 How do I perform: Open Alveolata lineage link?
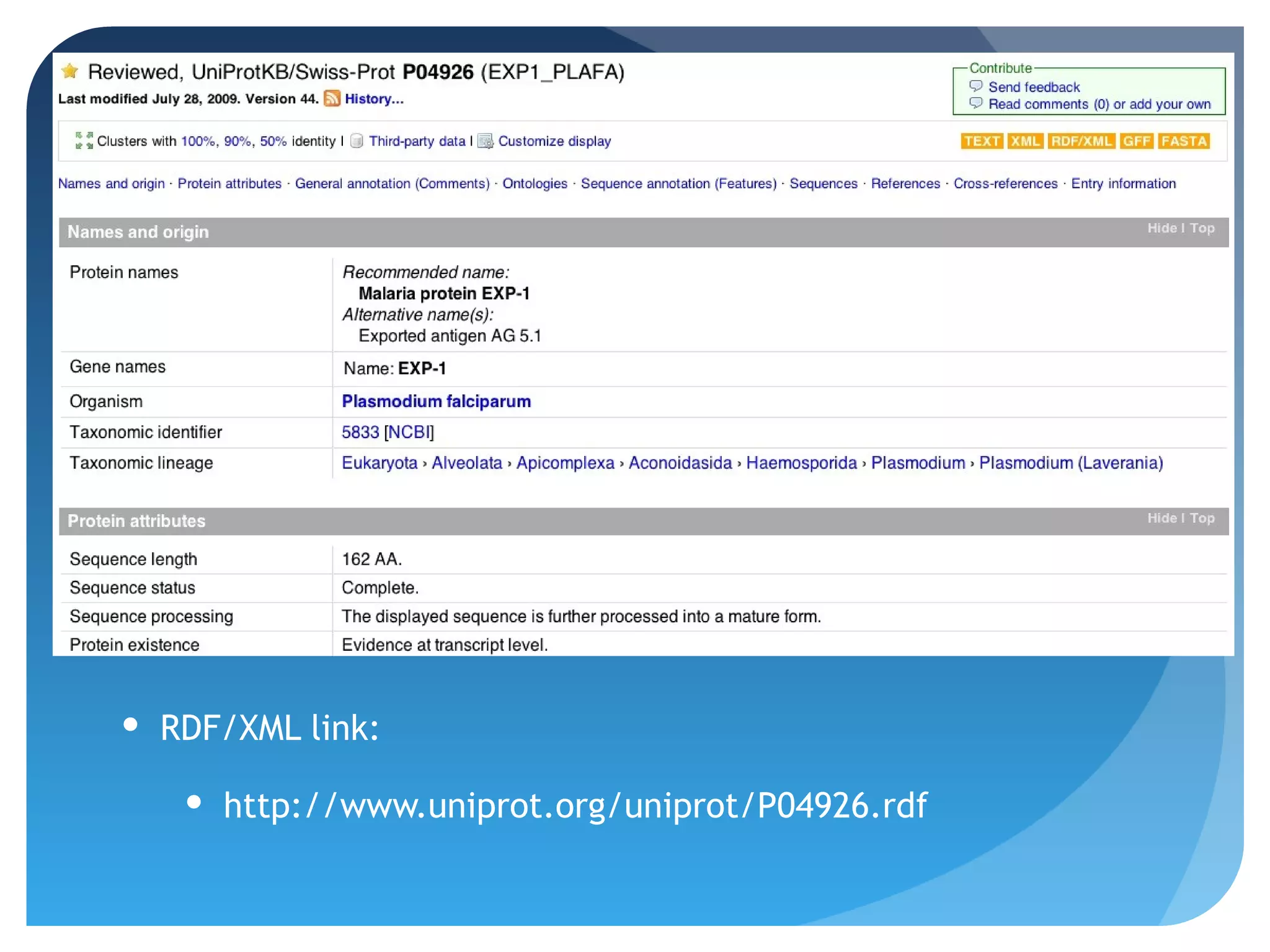(466, 463)
